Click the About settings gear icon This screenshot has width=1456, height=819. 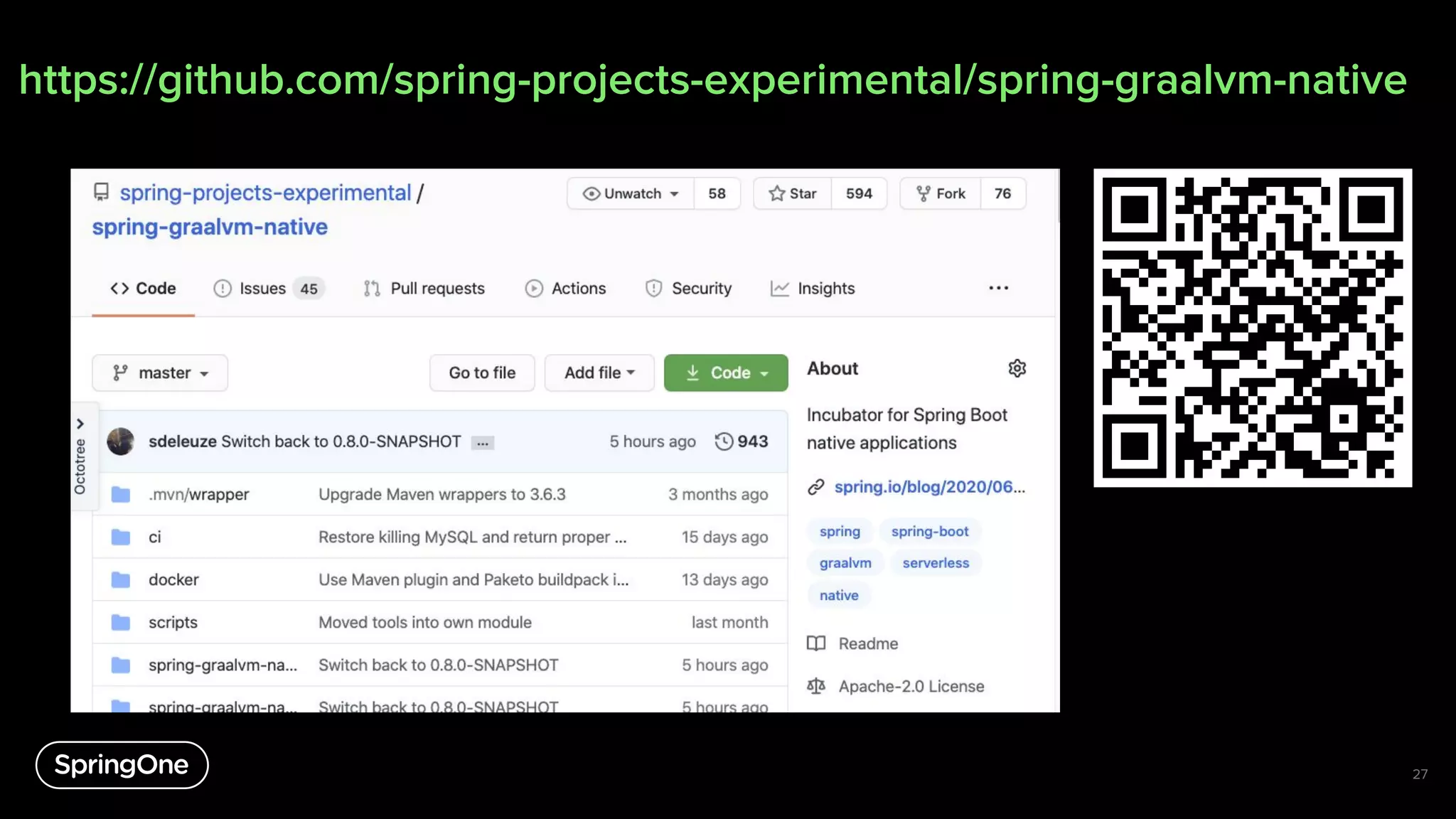click(1017, 368)
